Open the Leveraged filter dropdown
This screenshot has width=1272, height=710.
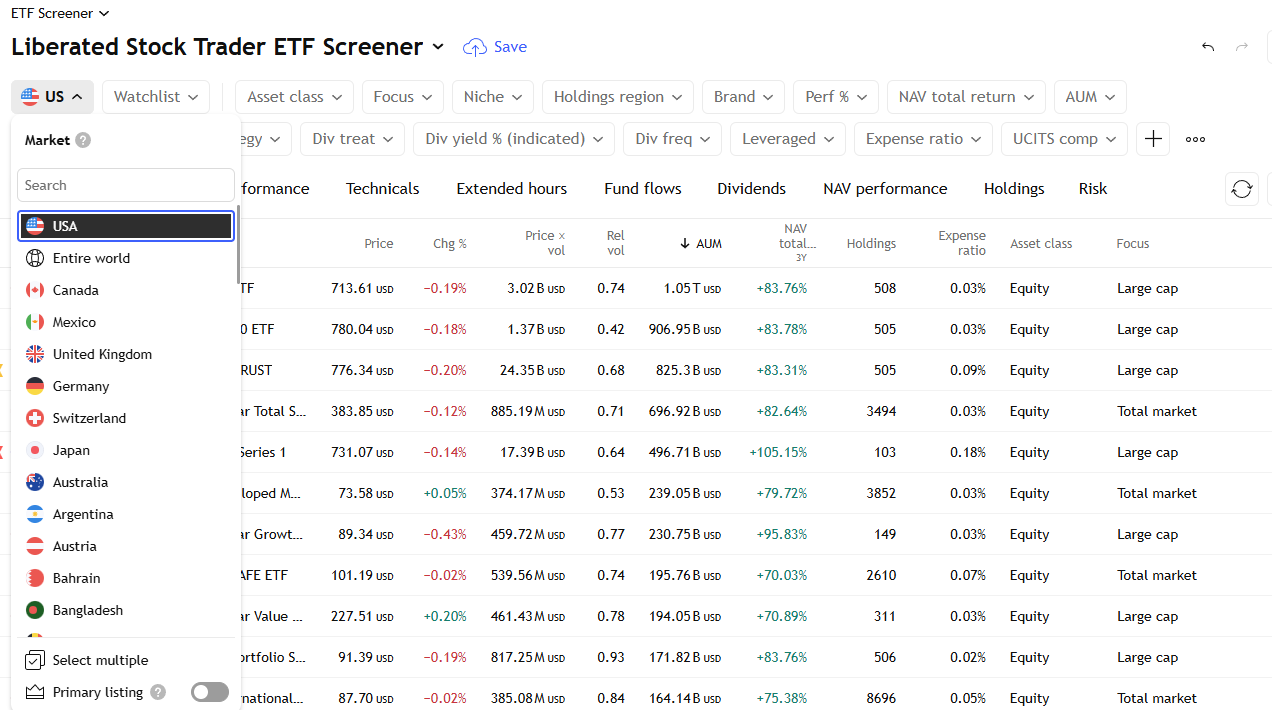[788, 139]
